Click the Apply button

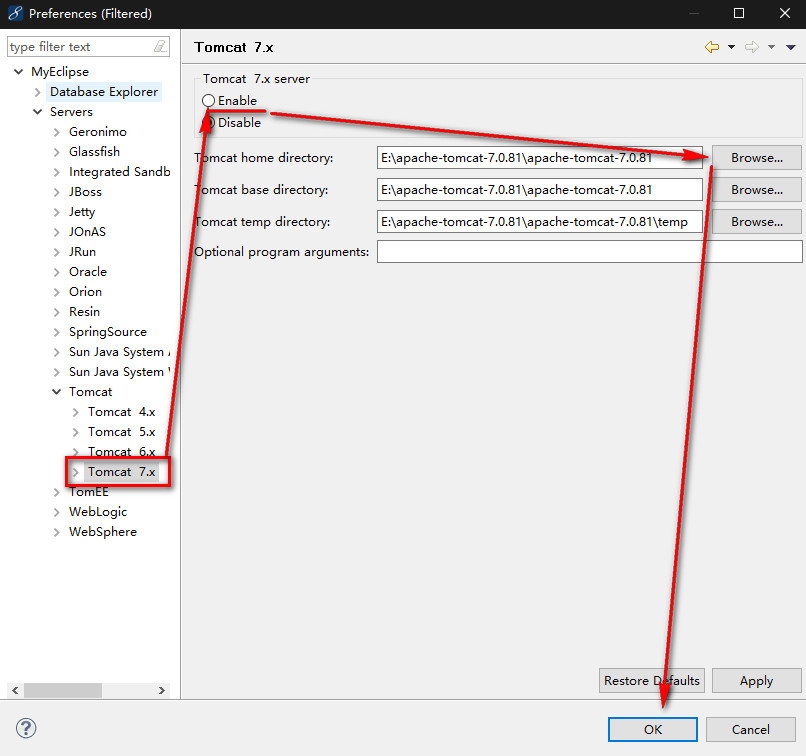point(757,680)
